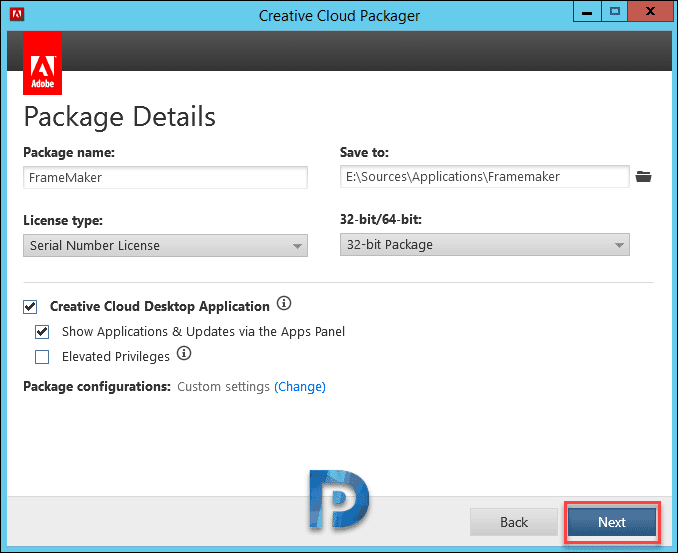The image size is (678, 553).
Task: Click the Change link for package configurations
Action: pos(300,387)
